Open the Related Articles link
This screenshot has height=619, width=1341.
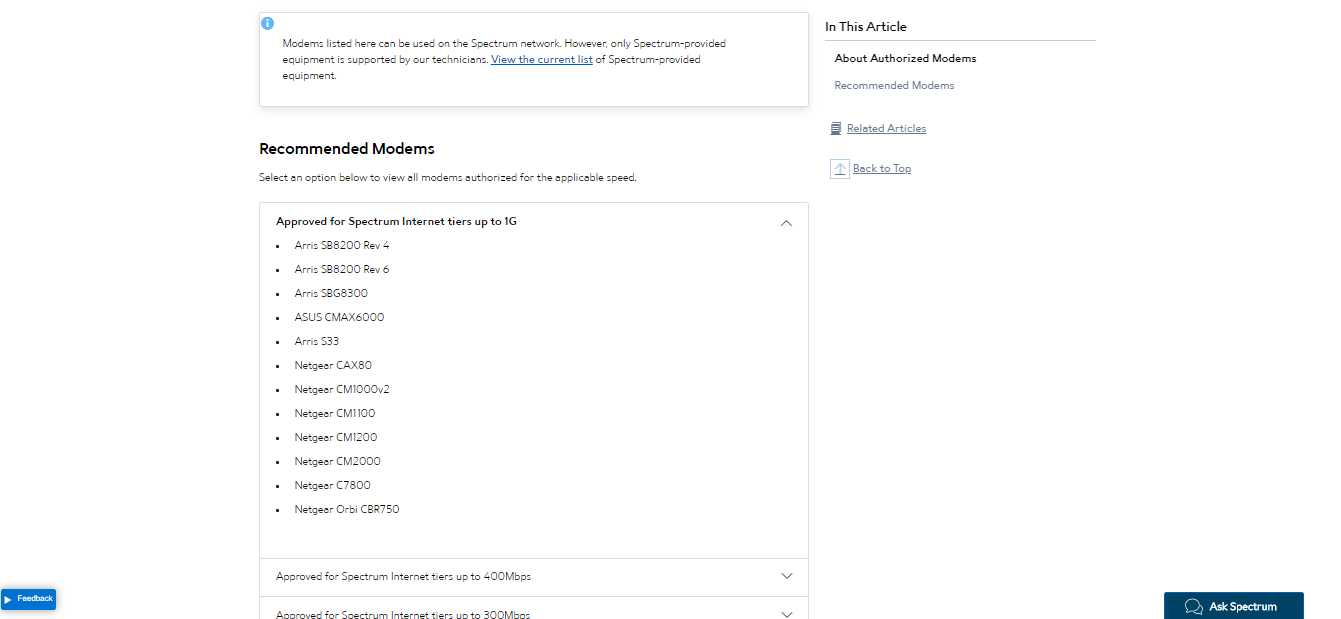[886, 128]
